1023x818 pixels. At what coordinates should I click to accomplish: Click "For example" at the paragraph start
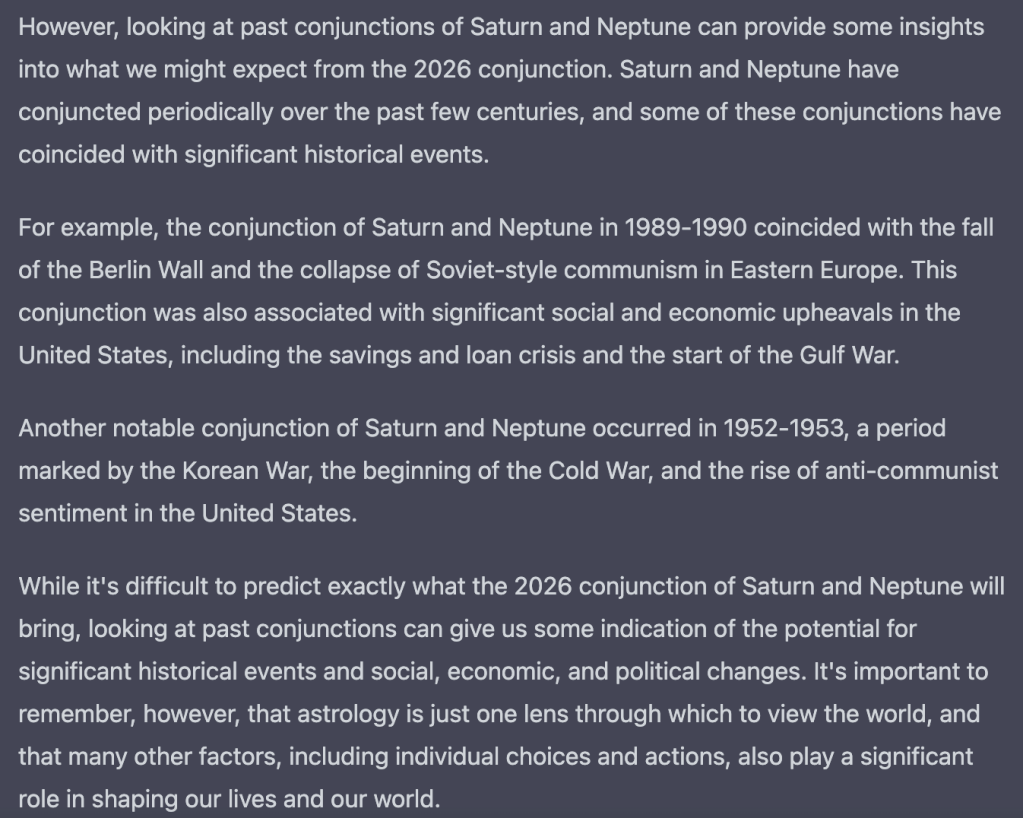click(85, 228)
